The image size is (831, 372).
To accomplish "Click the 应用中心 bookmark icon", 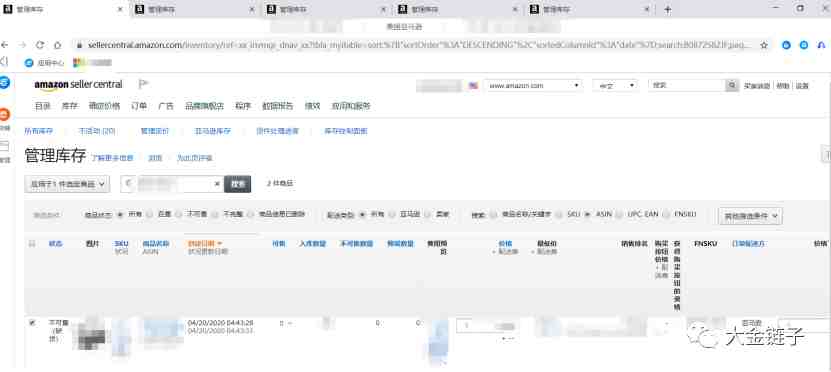I will (29, 63).
